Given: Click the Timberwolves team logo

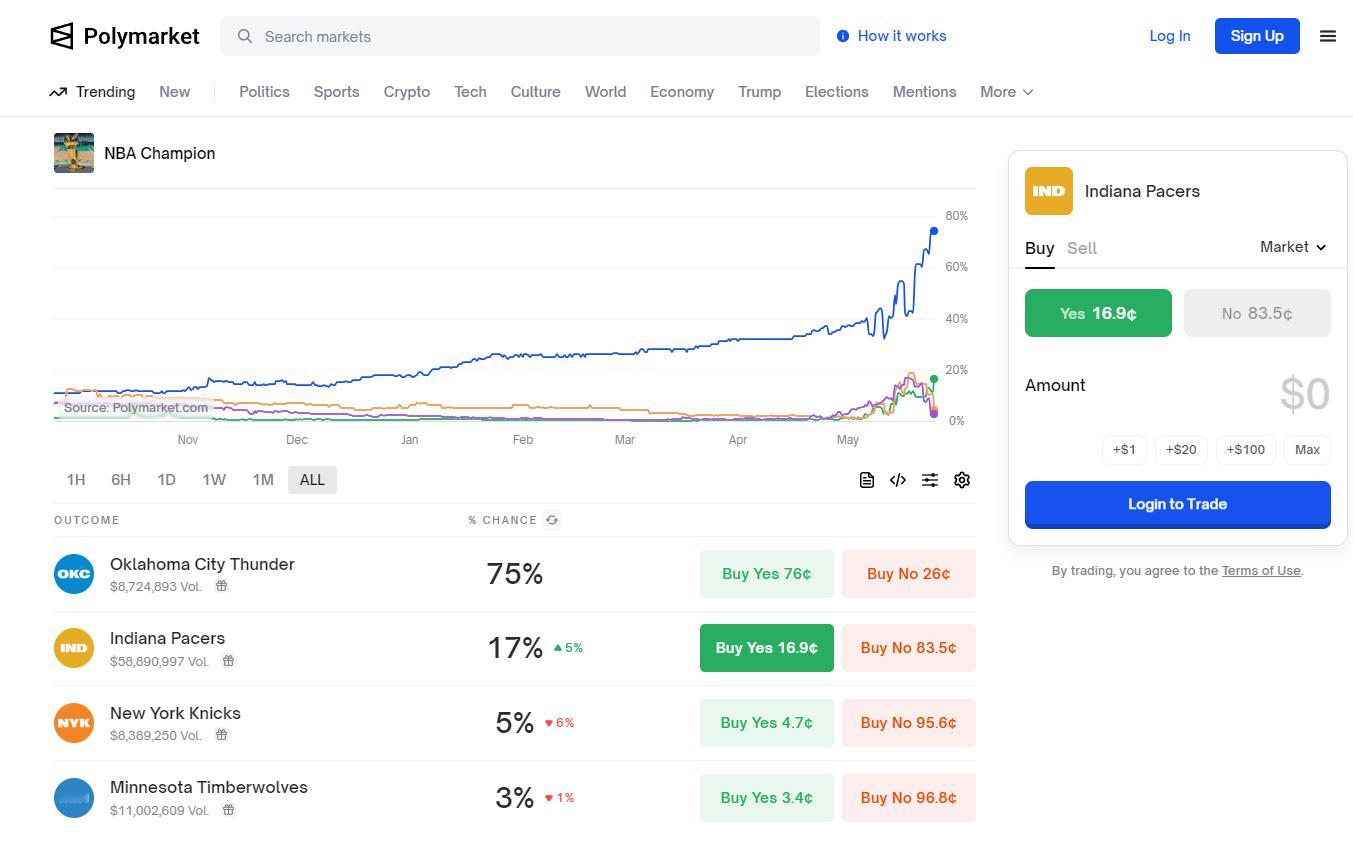Looking at the screenshot, I should 74,798.
